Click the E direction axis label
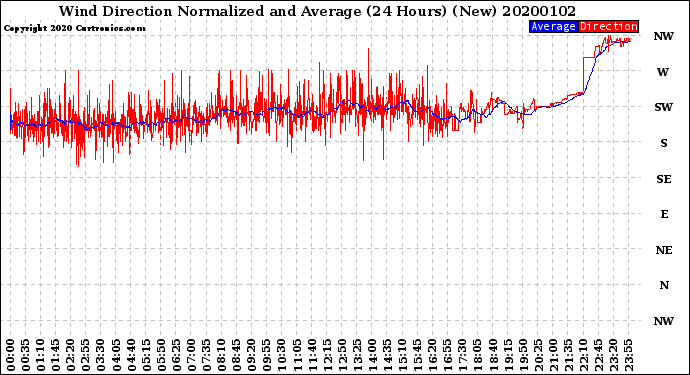690x375 pixels. pos(664,214)
